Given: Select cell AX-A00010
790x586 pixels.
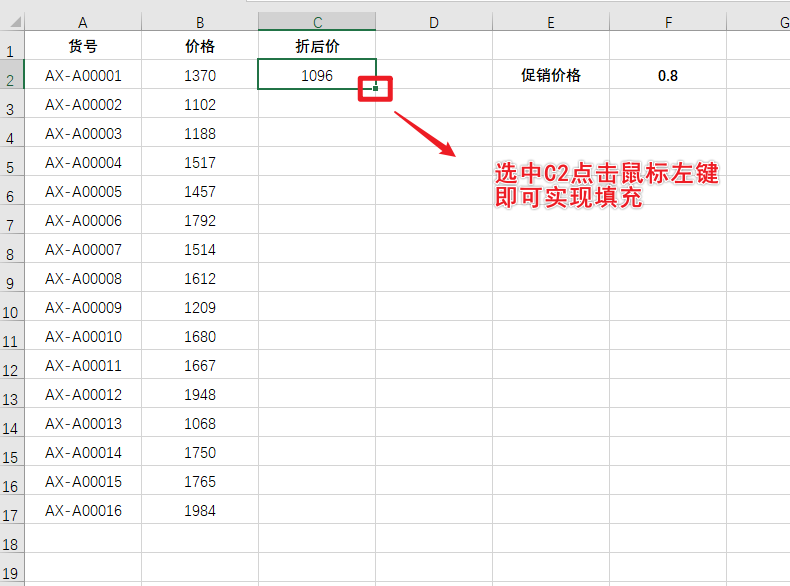Looking at the screenshot, I should pos(83,336).
